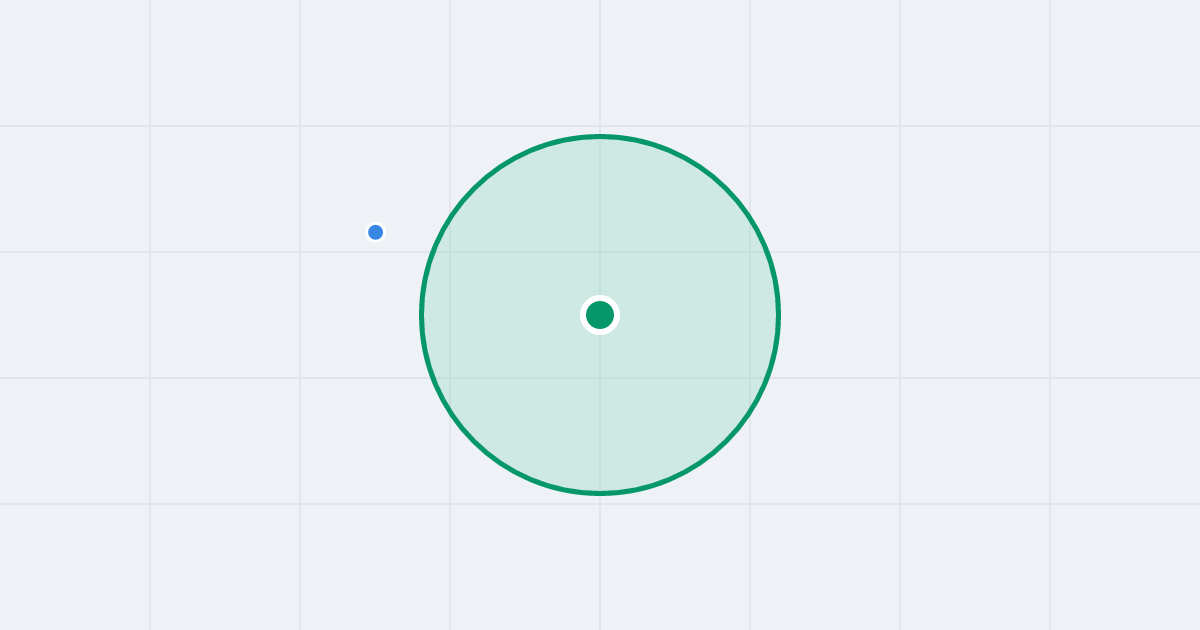
Task: Click the empty grid cell in the top-right corner
Action: click(x=1125, y=63)
